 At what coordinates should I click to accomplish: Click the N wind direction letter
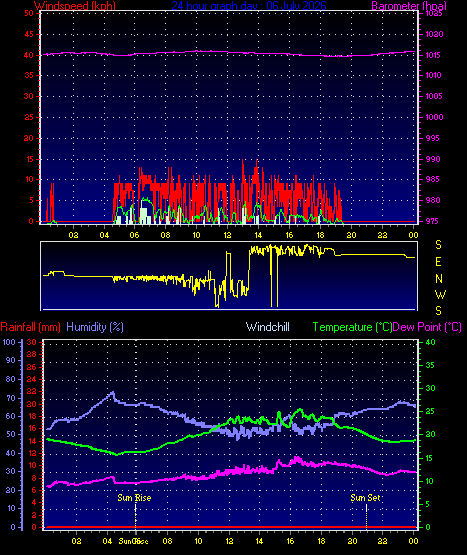point(439,279)
